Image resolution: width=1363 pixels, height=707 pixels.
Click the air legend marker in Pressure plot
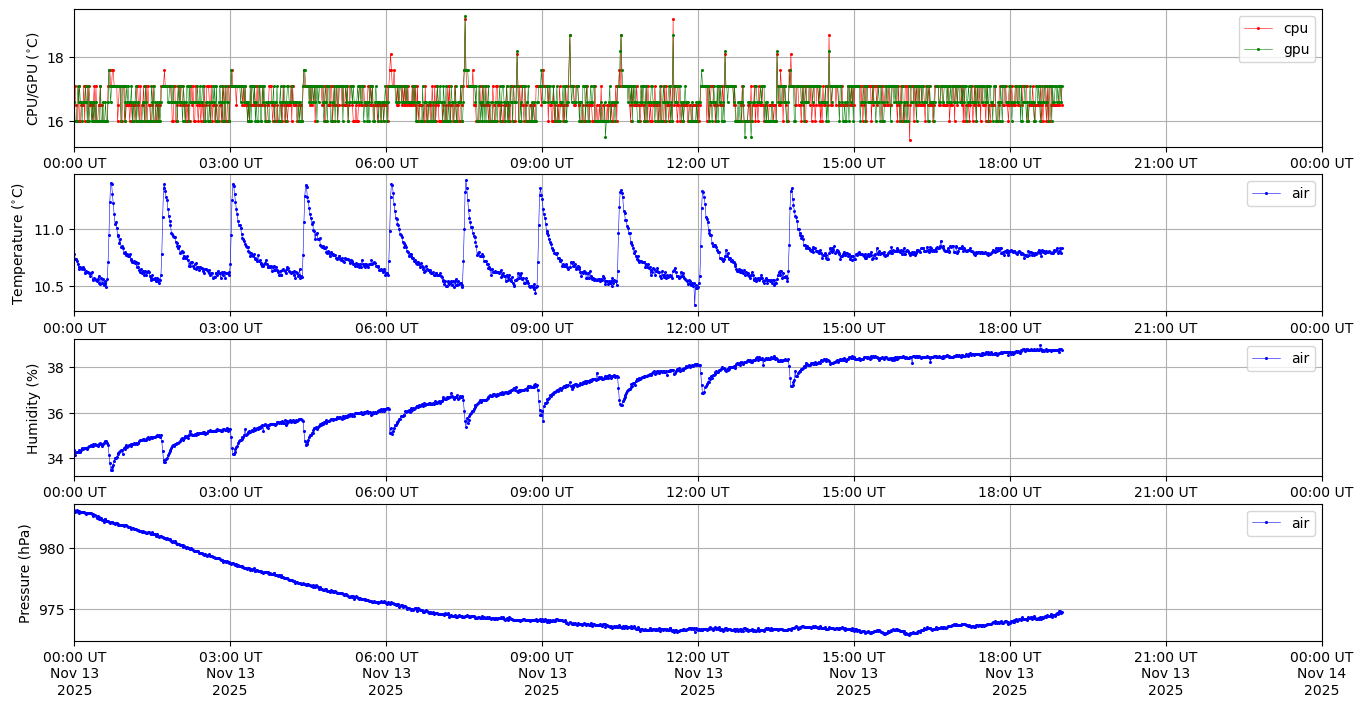(1266, 523)
